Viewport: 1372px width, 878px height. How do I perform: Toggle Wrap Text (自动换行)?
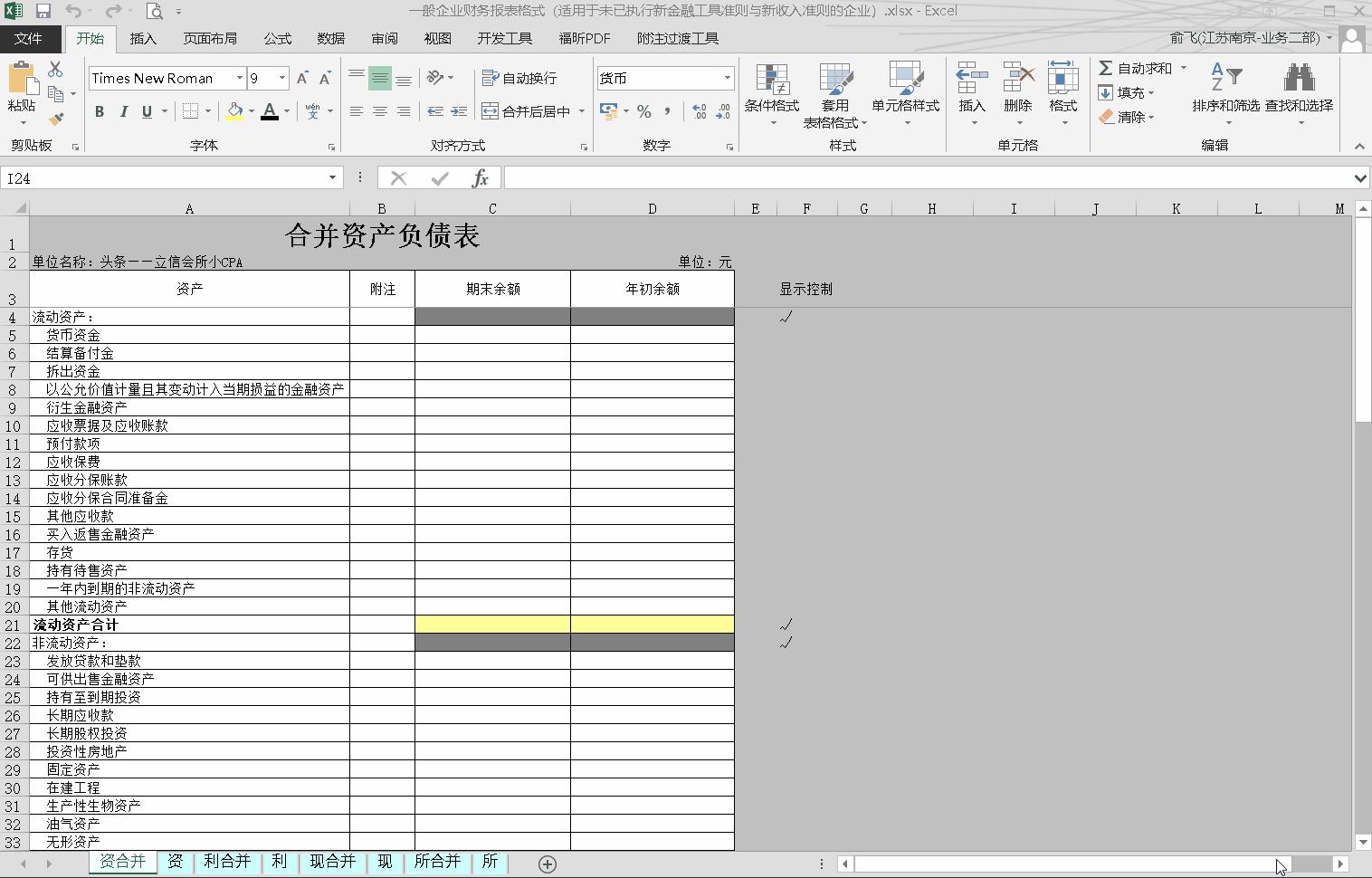point(519,78)
